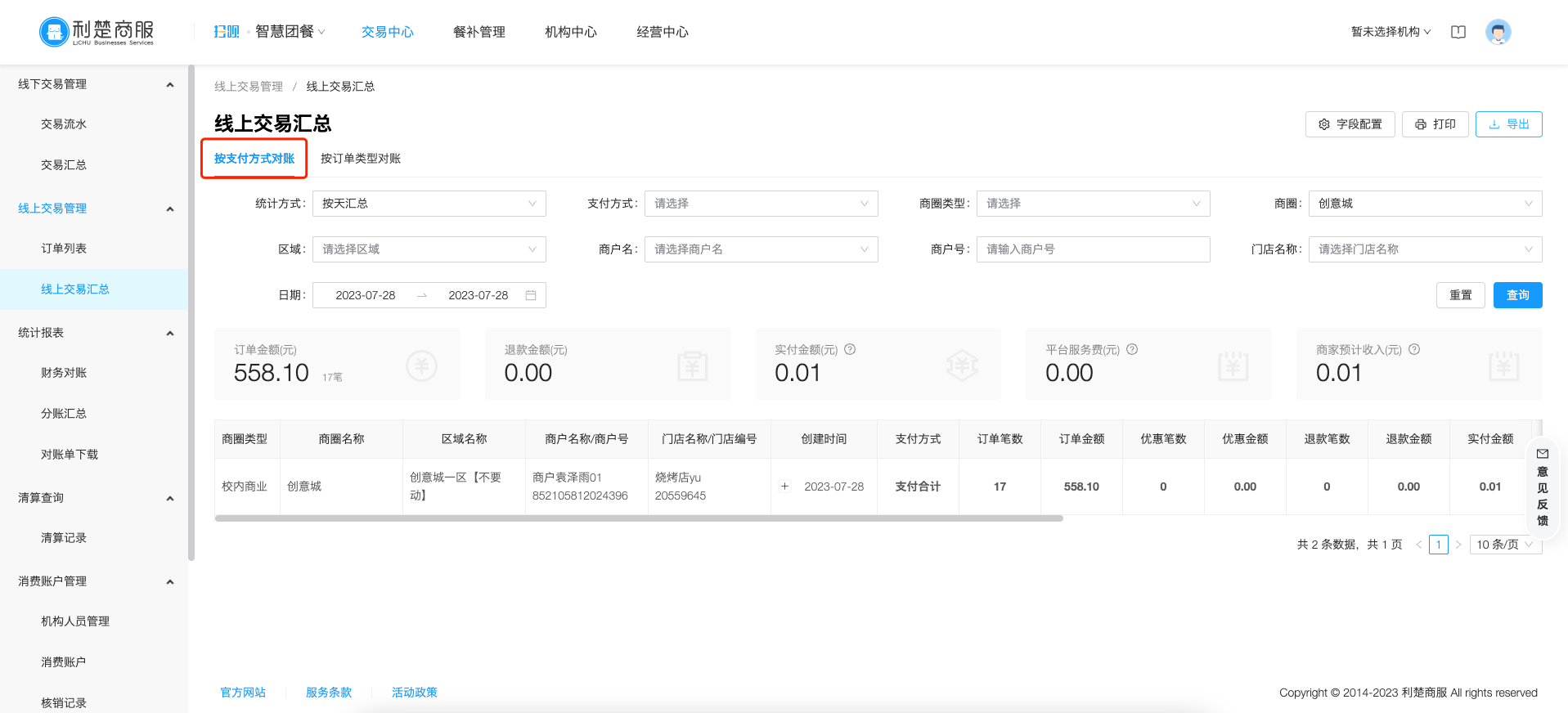Open 机构中心 in top navigation

pos(571,32)
